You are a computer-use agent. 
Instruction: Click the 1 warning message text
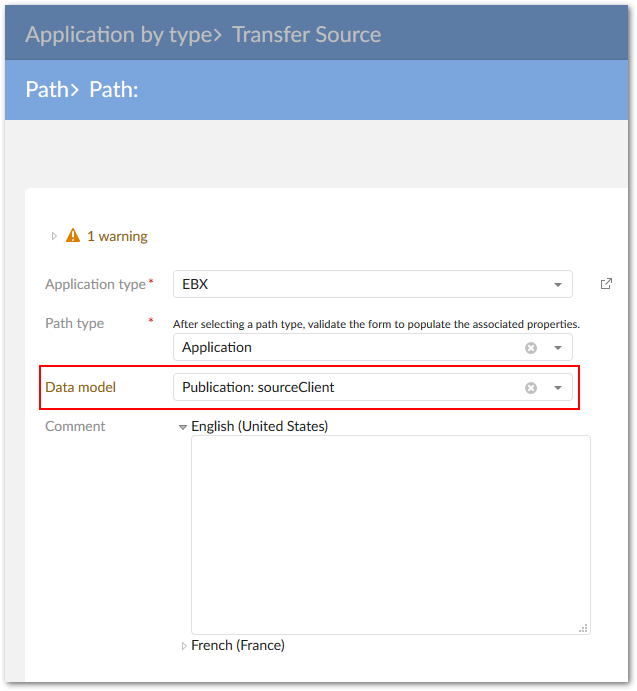(117, 236)
